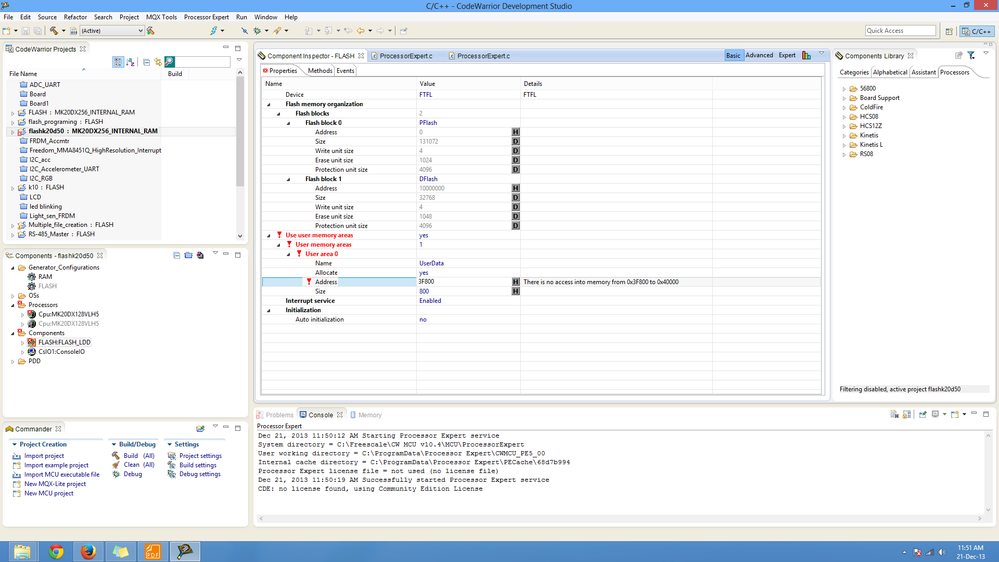Viewport: 999px width, 562px height.
Task: Collapse the User area 0 node
Action: [x=289, y=254]
